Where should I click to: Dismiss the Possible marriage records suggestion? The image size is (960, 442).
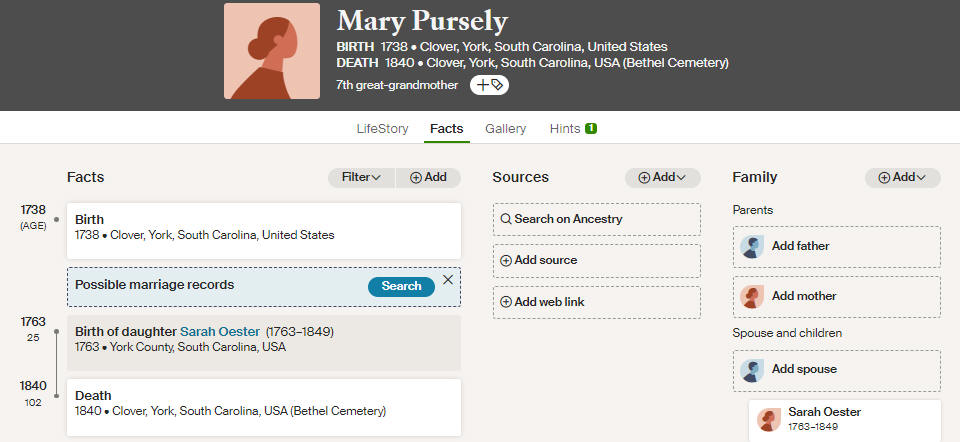tap(448, 280)
